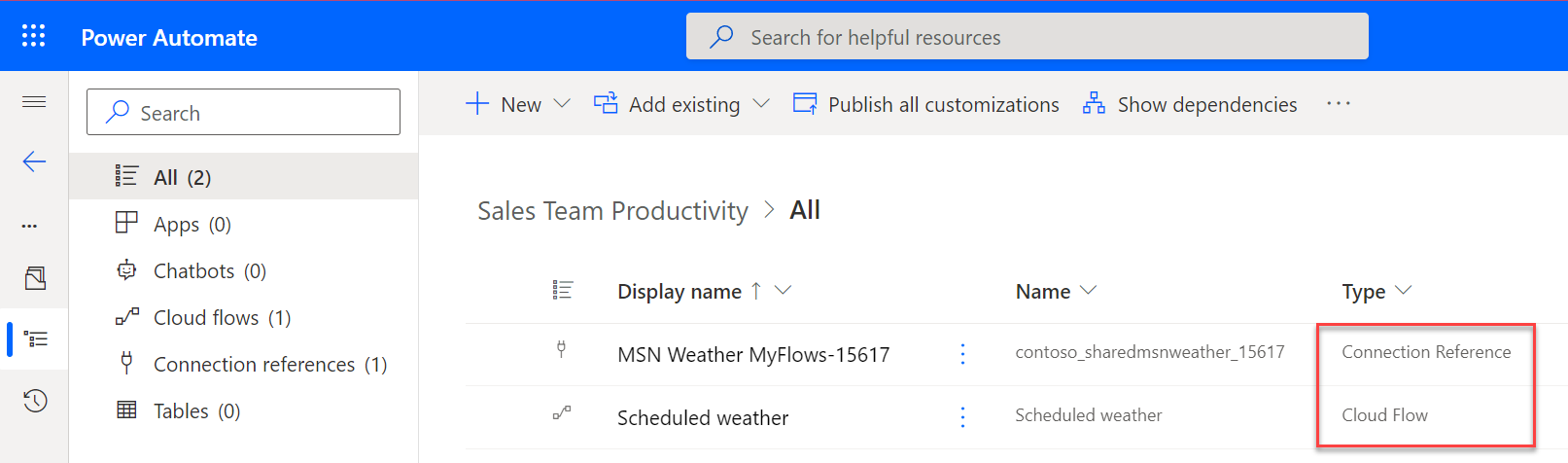
Task: Select the Objects list icon in left rail
Action: point(36,339)
